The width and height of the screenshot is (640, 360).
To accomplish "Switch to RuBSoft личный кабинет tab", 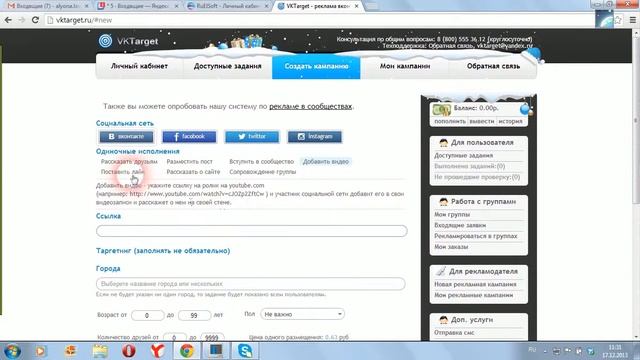I will 227,6.
